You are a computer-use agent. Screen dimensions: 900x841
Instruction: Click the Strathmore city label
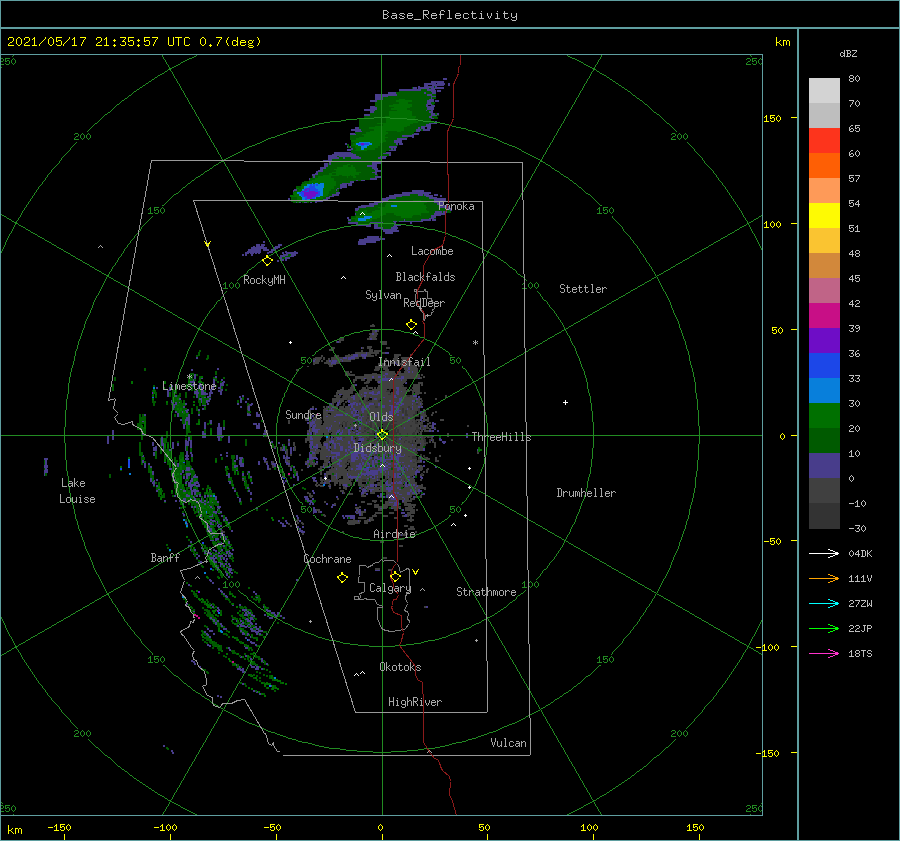[486, 592]
